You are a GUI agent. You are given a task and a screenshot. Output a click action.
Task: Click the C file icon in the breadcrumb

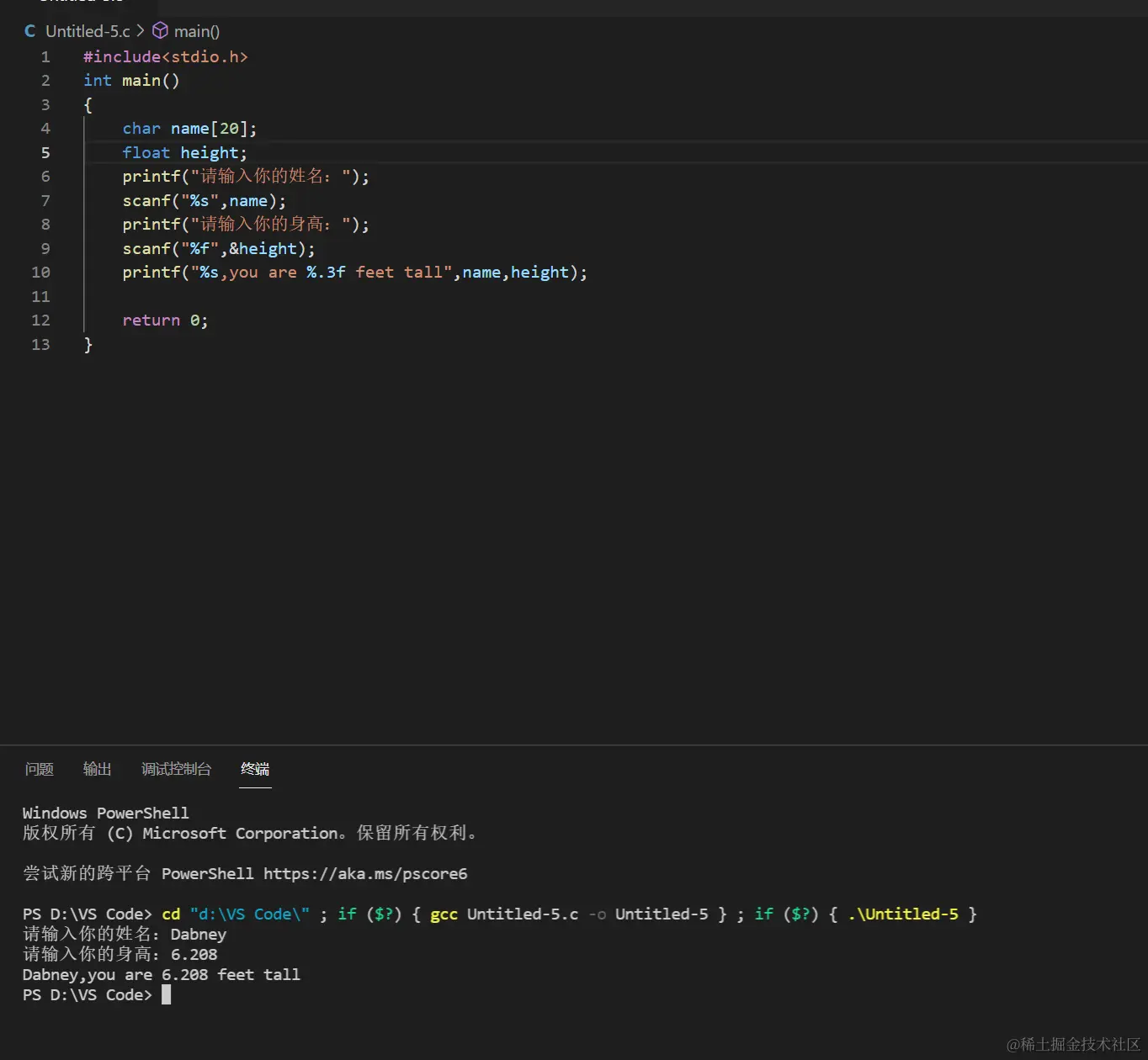[x=30, y=31]
